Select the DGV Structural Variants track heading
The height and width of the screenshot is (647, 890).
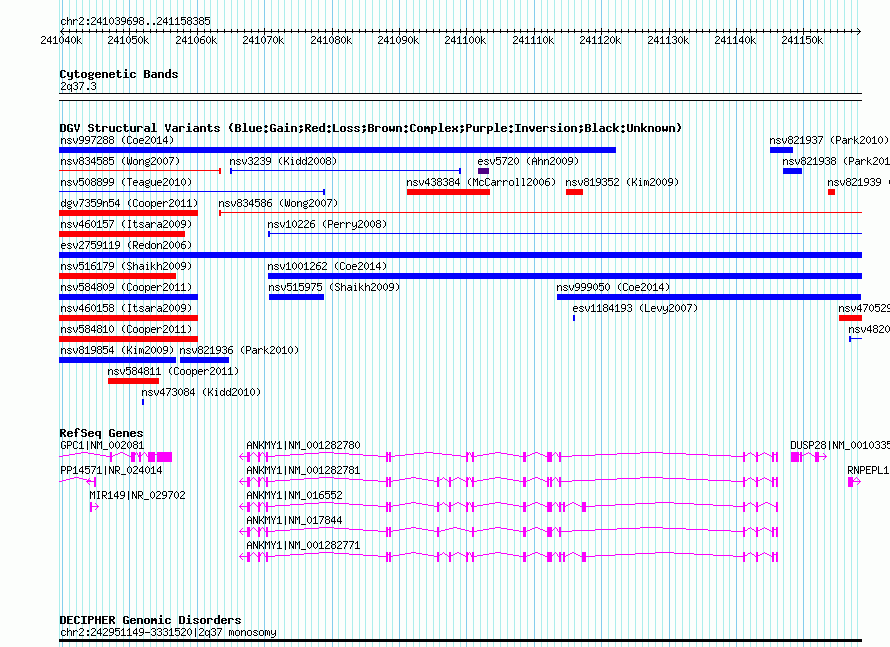click(x=371, y=128)
